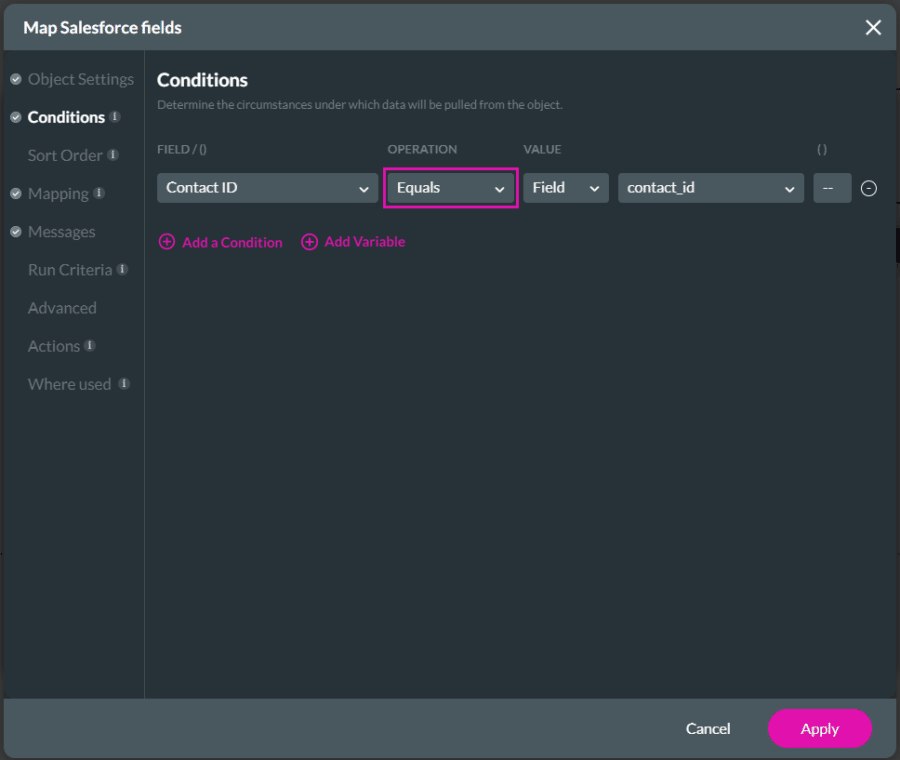Click the info icon beside Run Criteria
The image size is (900, 760).
point(122,269)
